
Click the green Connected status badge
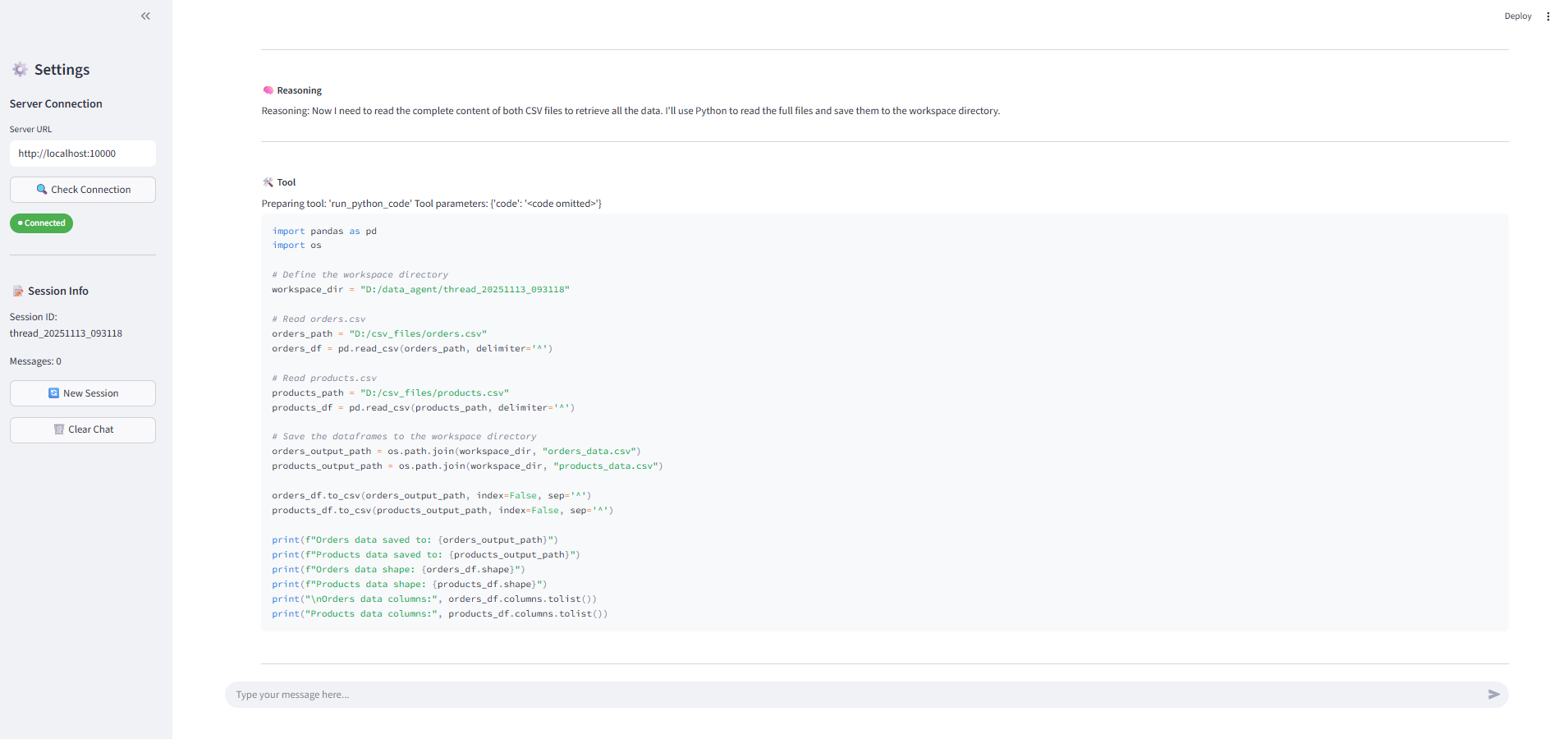coord(41,223)
